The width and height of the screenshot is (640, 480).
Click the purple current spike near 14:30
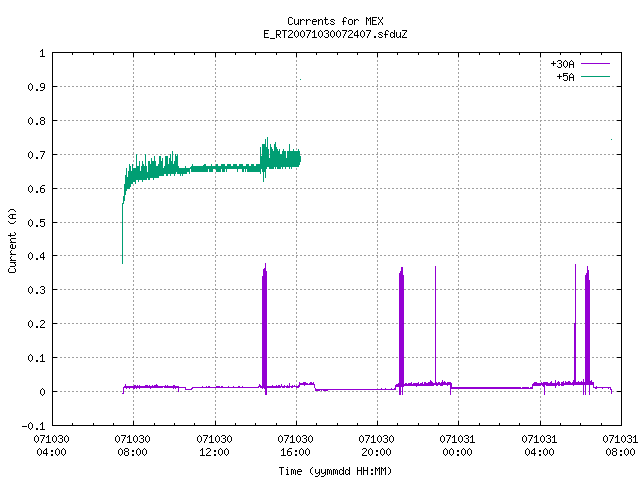[x=264, y=327]
